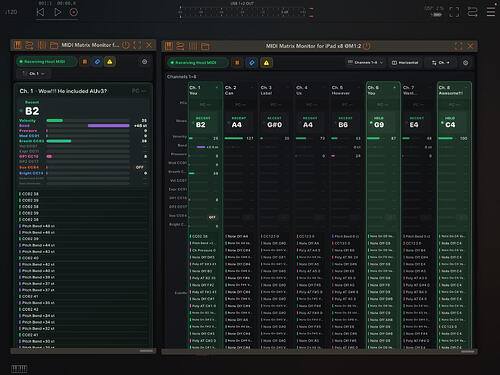
Task: Expand the Channels 1-8 dropdown
Action: coord(365,63)
